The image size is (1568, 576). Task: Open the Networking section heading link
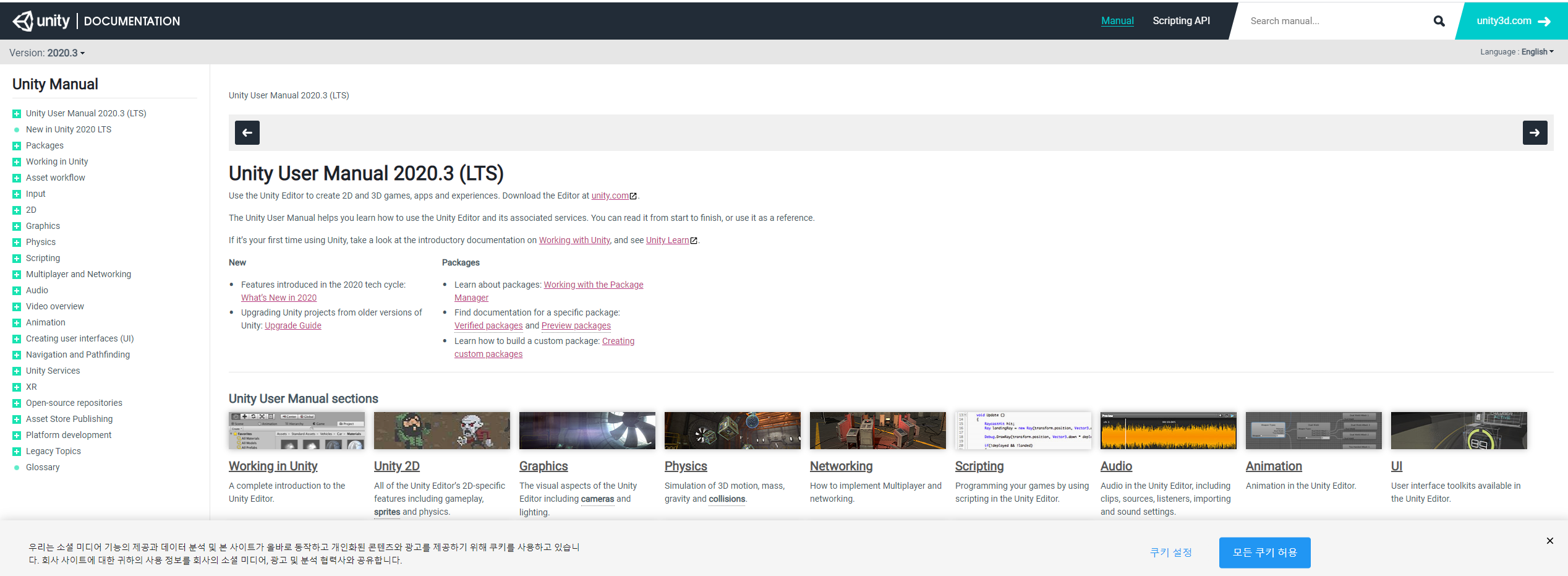(x=842, y=466)
